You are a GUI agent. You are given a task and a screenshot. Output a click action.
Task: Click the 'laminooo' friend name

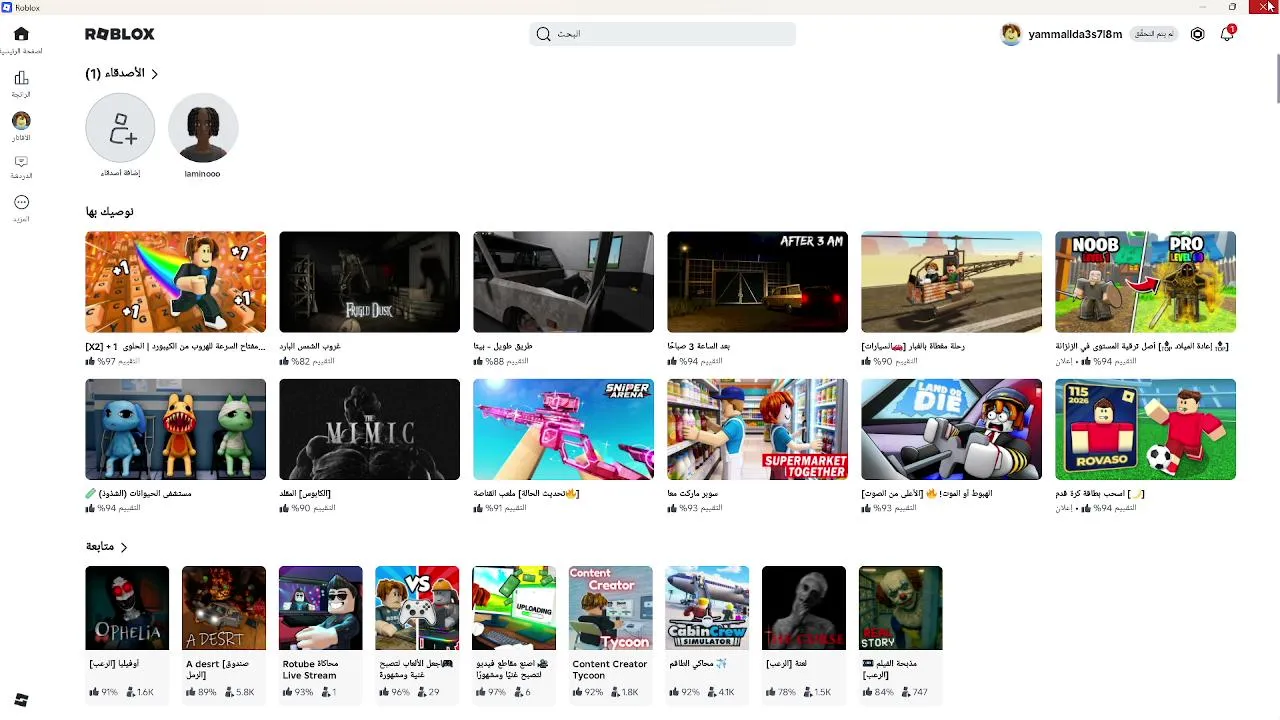pos(203,174)
